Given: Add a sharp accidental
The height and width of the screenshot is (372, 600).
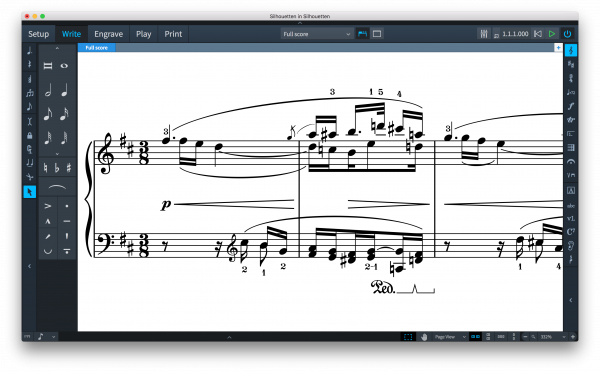Looking at the screenshot, I should [x=69, y=168].
